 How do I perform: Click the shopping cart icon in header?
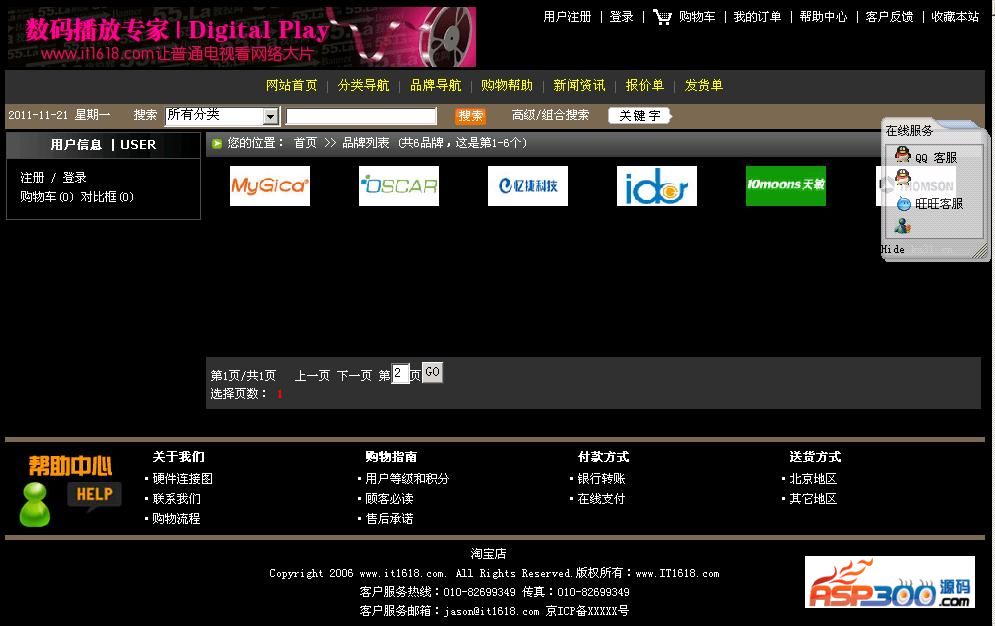tap(662, 17)
